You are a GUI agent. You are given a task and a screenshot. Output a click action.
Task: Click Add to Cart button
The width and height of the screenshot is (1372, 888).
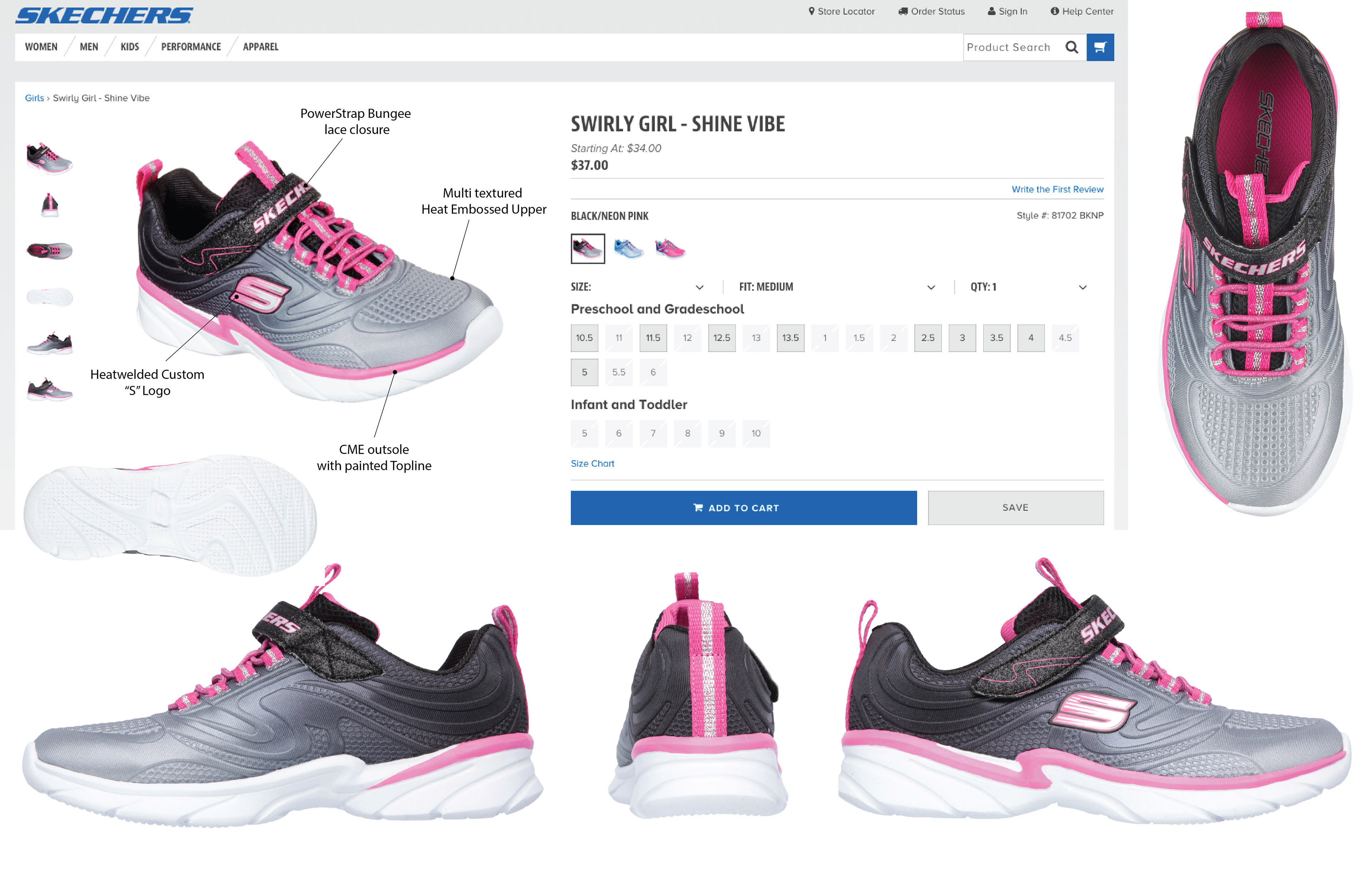pyautogui.click(x=744, y=508)
